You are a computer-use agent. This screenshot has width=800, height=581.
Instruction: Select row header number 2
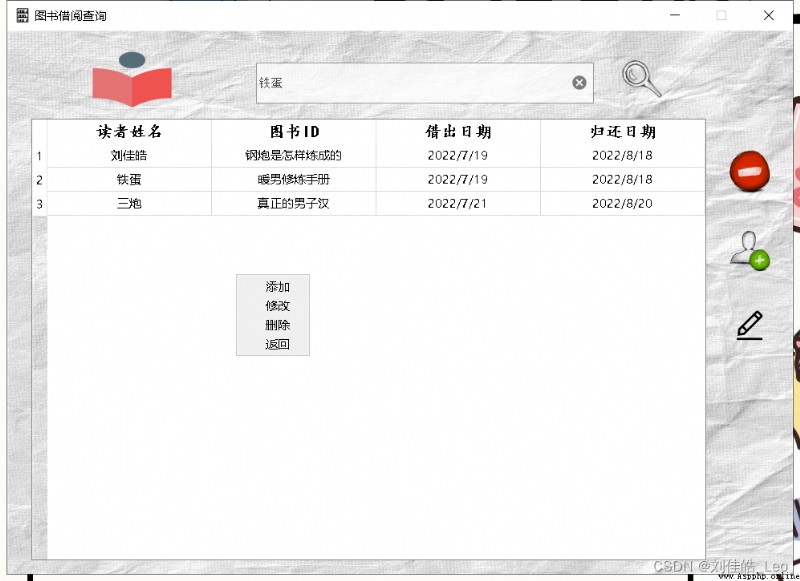pyautogui.click(x=39, y=180)
